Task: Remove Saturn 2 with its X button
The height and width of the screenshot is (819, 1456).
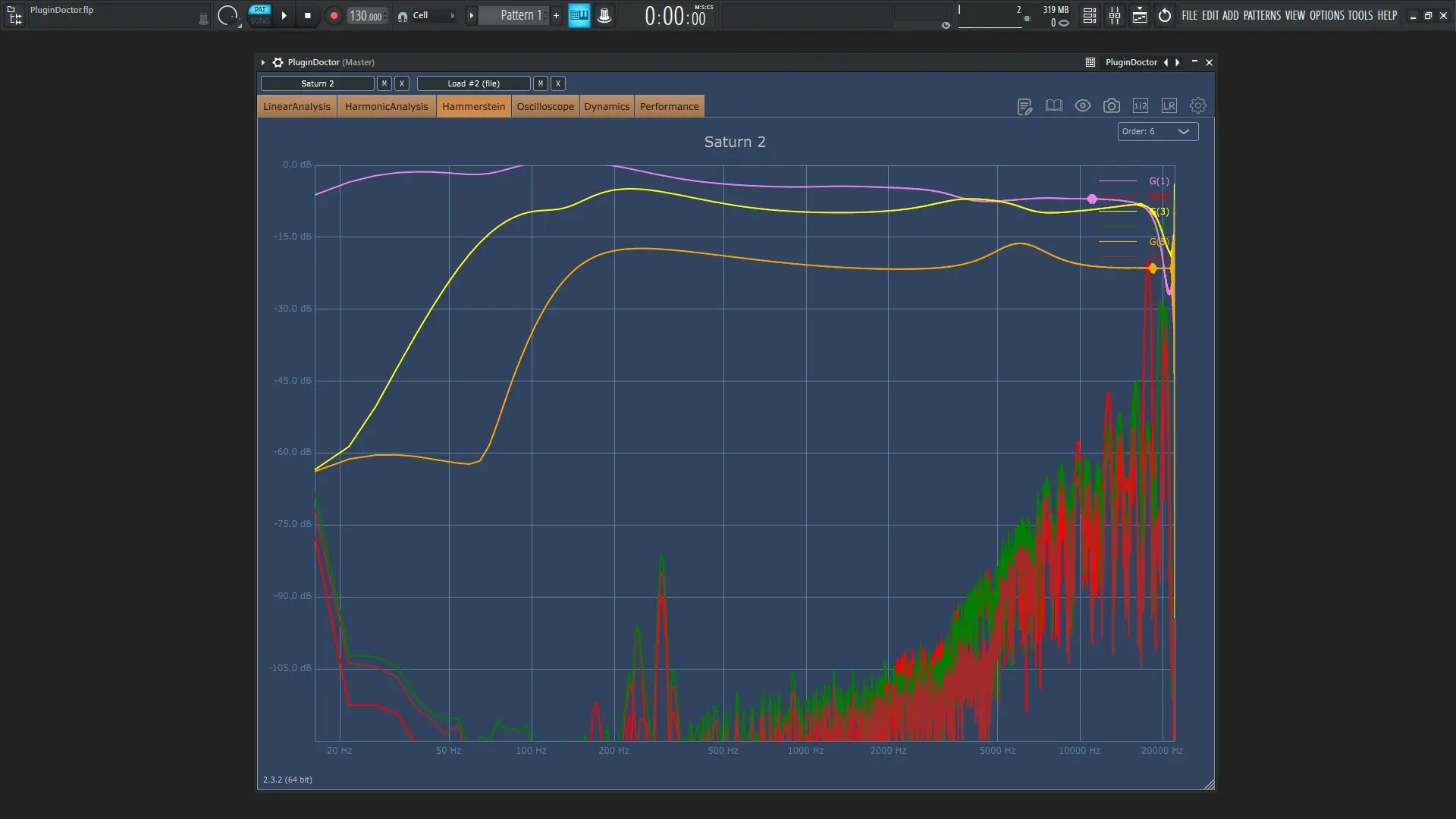Action: (402, 83)
